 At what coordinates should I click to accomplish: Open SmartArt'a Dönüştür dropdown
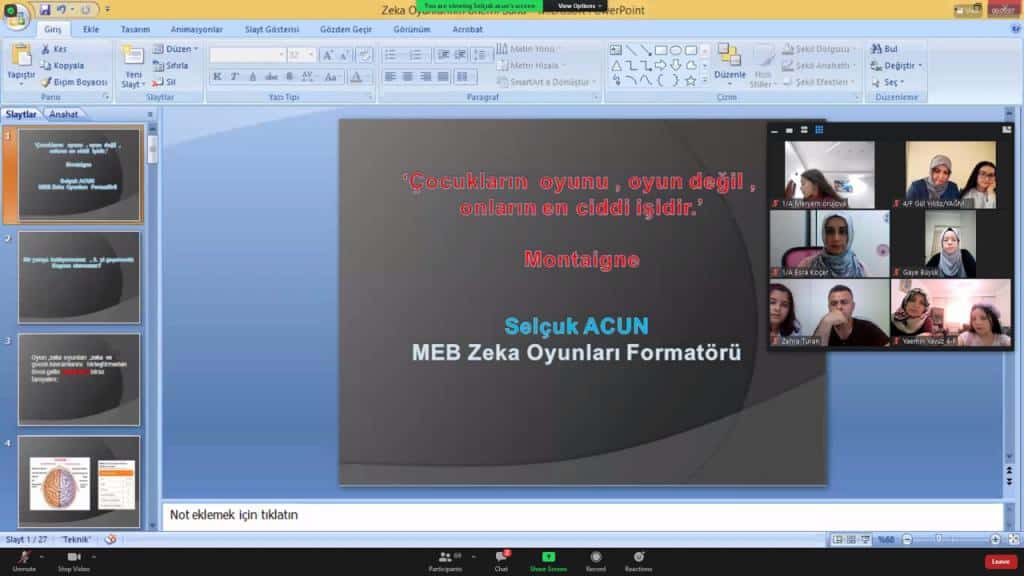point(547,82)
